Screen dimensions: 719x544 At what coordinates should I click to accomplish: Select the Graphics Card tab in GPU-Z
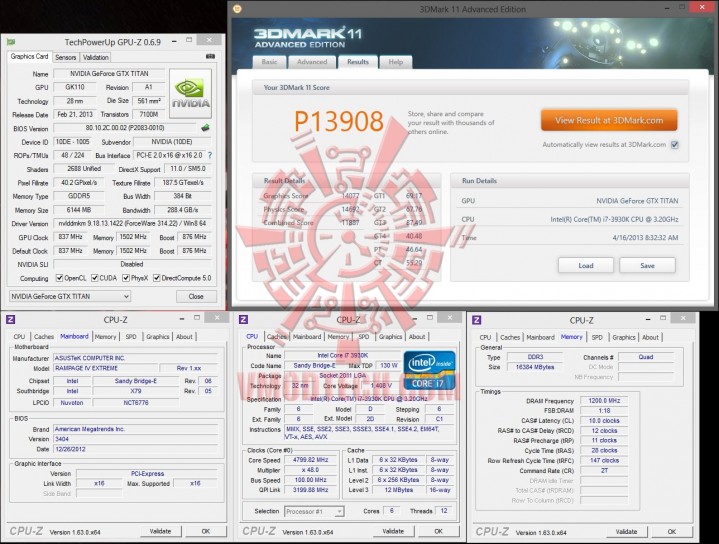pos(29,56)
